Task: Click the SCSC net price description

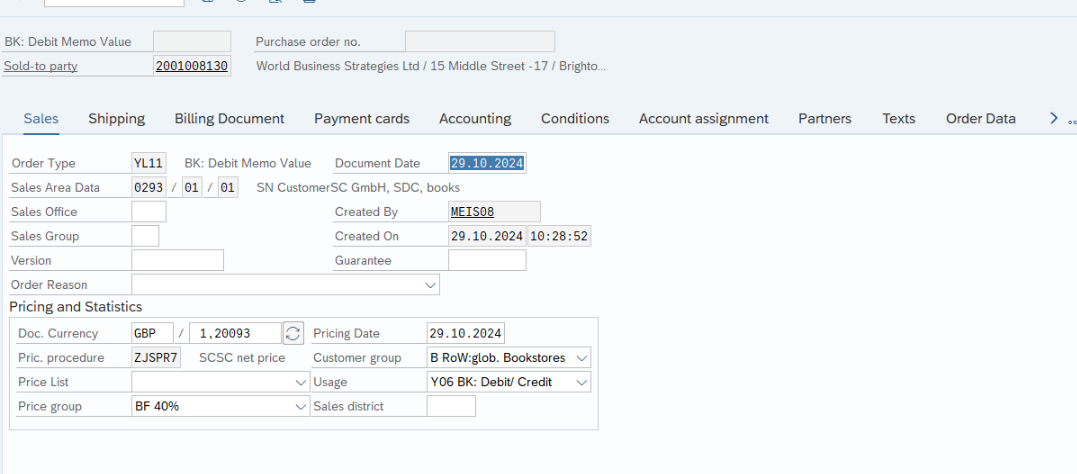Action: tap(241, 358)
